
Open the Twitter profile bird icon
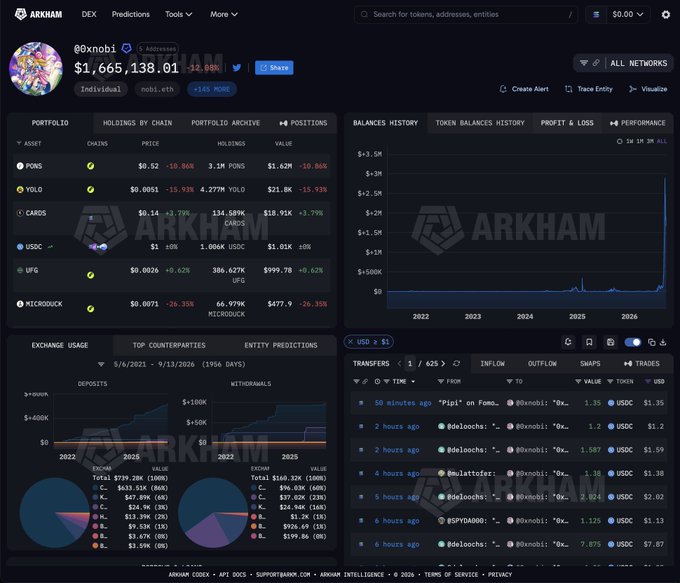coord(237,68)
